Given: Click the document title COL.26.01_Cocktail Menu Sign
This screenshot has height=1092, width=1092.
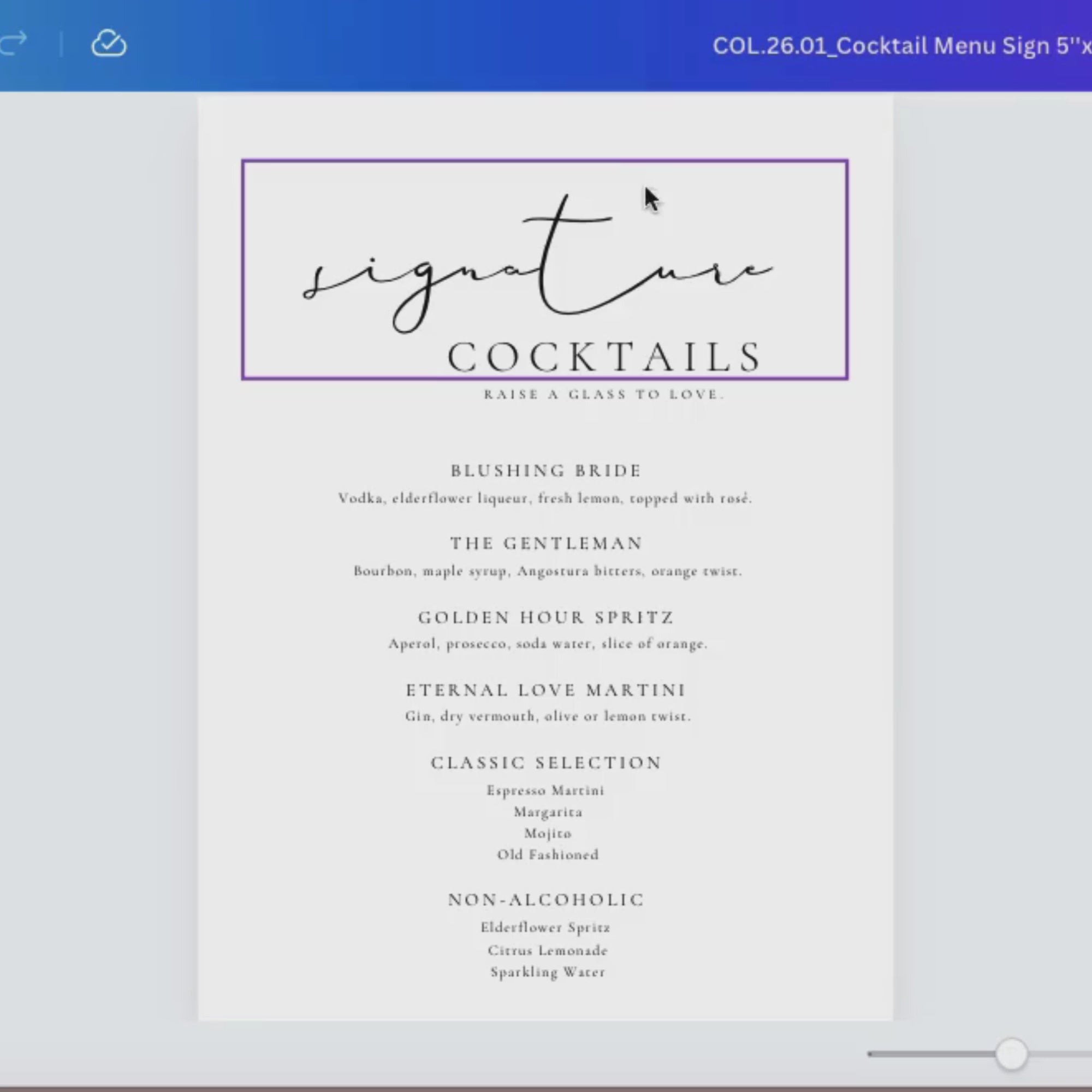Looking at the screenshot, I should pyautogui.click(x=901, y=46).
